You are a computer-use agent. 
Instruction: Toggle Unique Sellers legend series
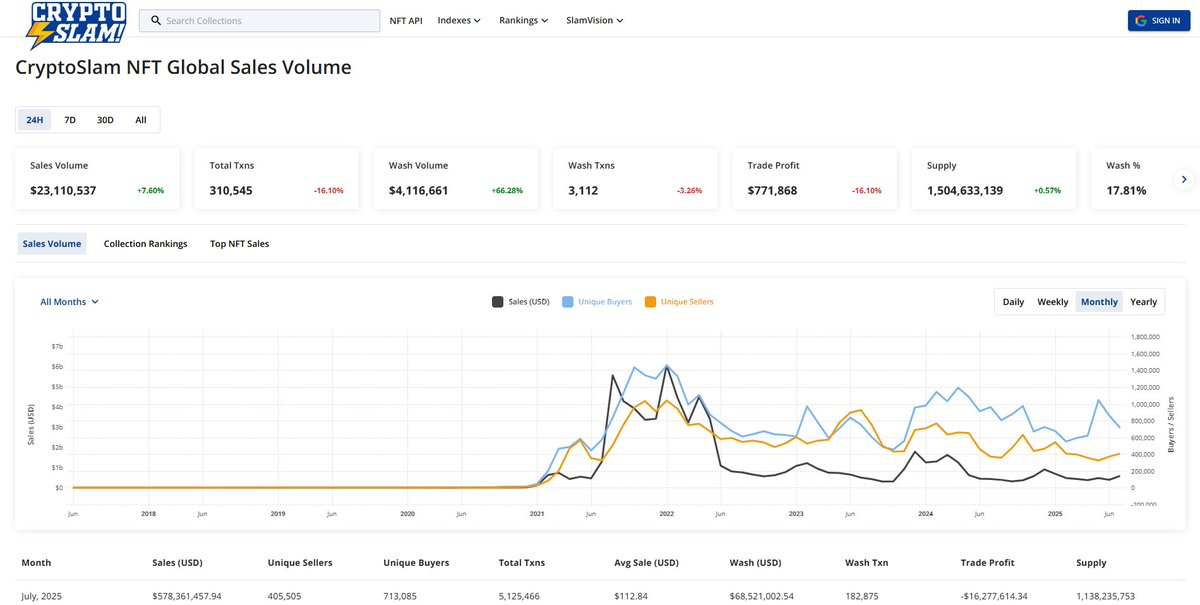click(680, 301)
